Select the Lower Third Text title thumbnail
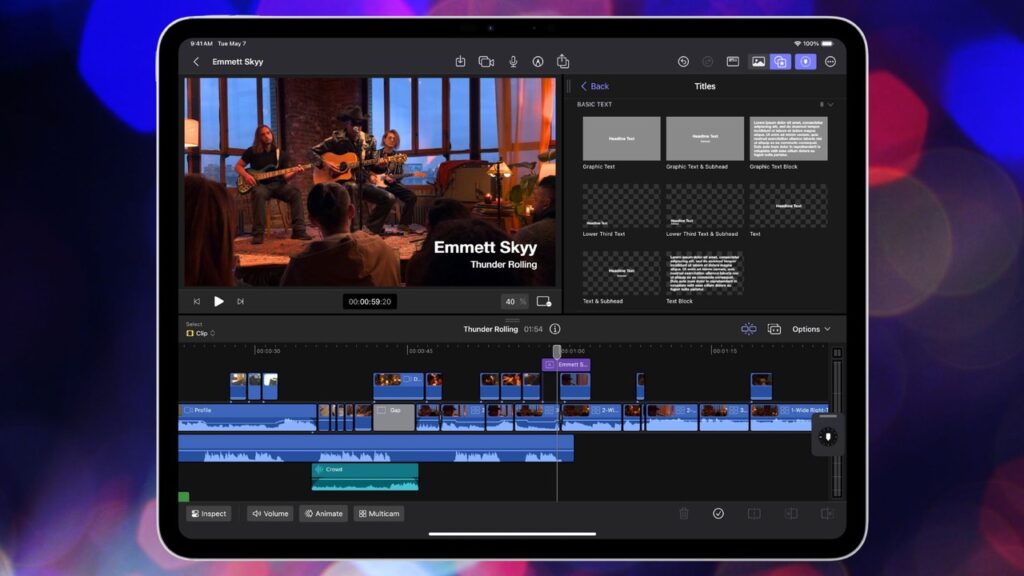The image size is (1024, 576). pos(621,206)
